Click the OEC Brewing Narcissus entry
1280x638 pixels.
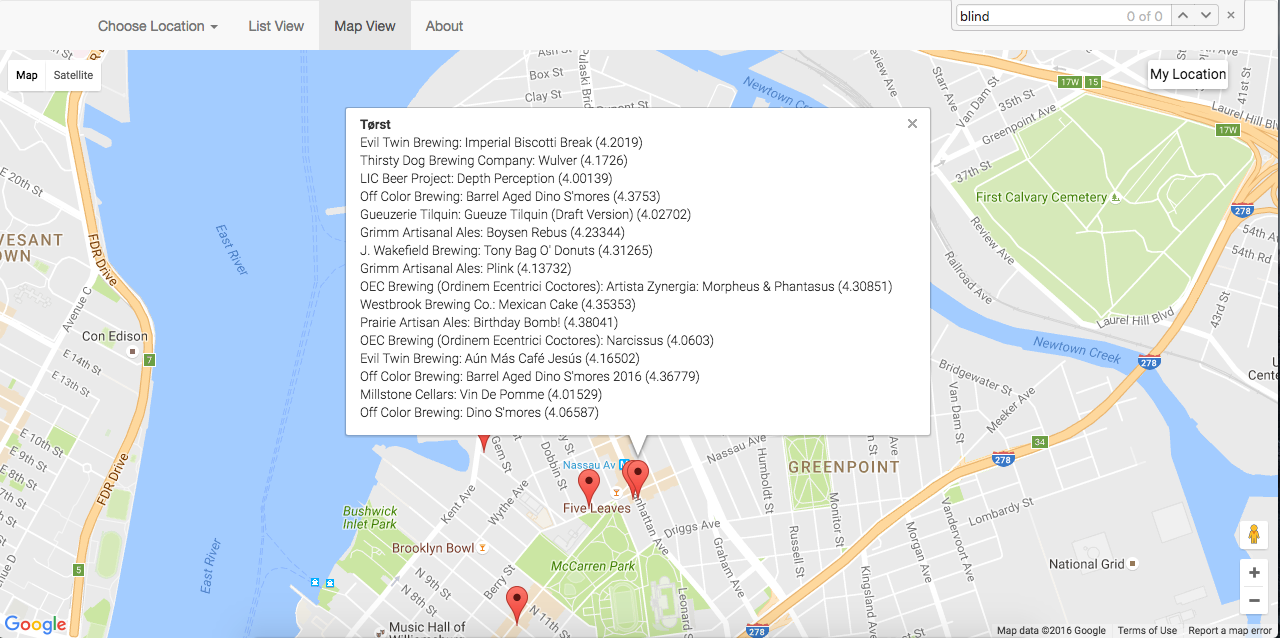537,340
